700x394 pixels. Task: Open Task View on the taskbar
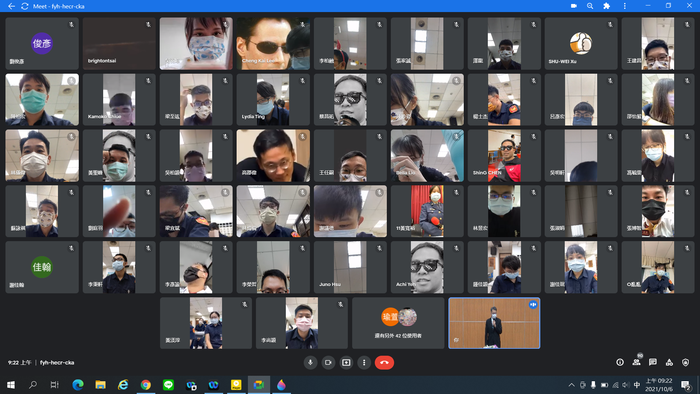[x=54, y=385]
